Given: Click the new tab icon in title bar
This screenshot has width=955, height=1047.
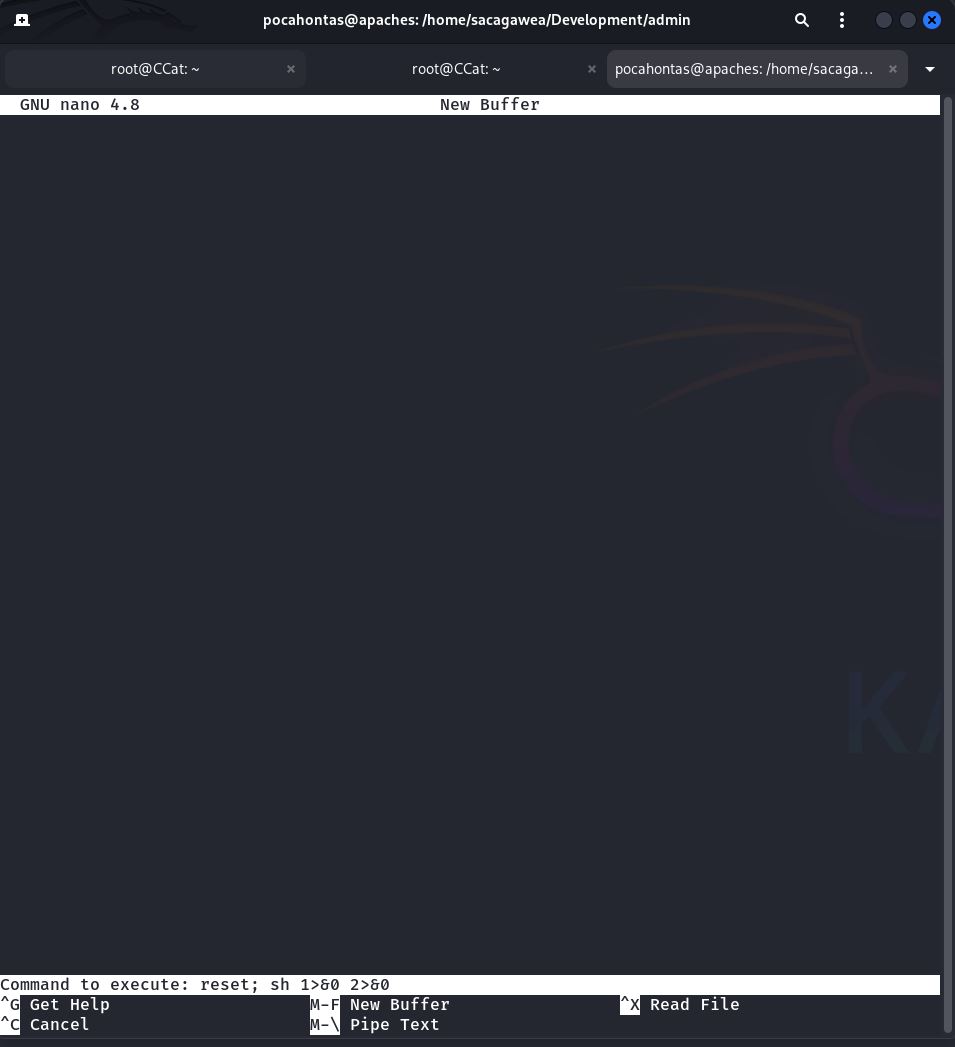Looking at the screenshot, I should coord(21,20).
